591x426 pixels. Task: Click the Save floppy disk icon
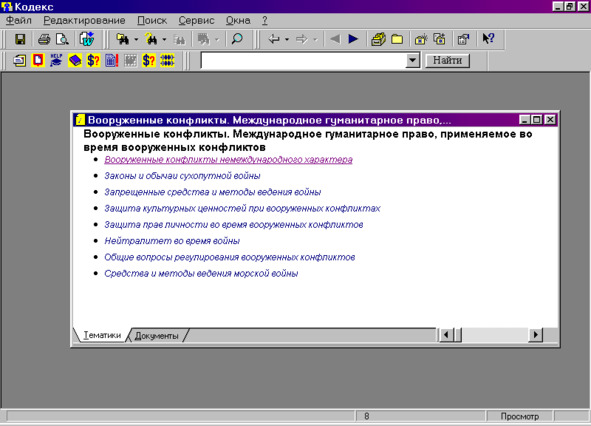[x=20, y=39]
